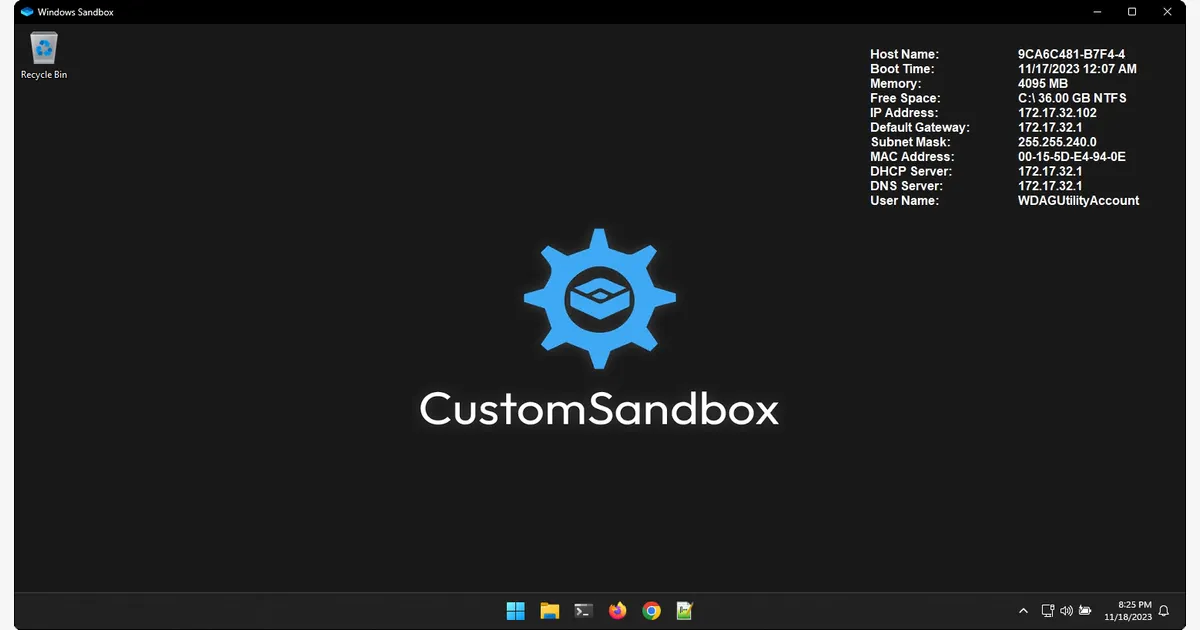Open the Notepad++ taskbar icon
This screenshot has height=630, width=1200.
pyautogui.click(x=685, y=610)
